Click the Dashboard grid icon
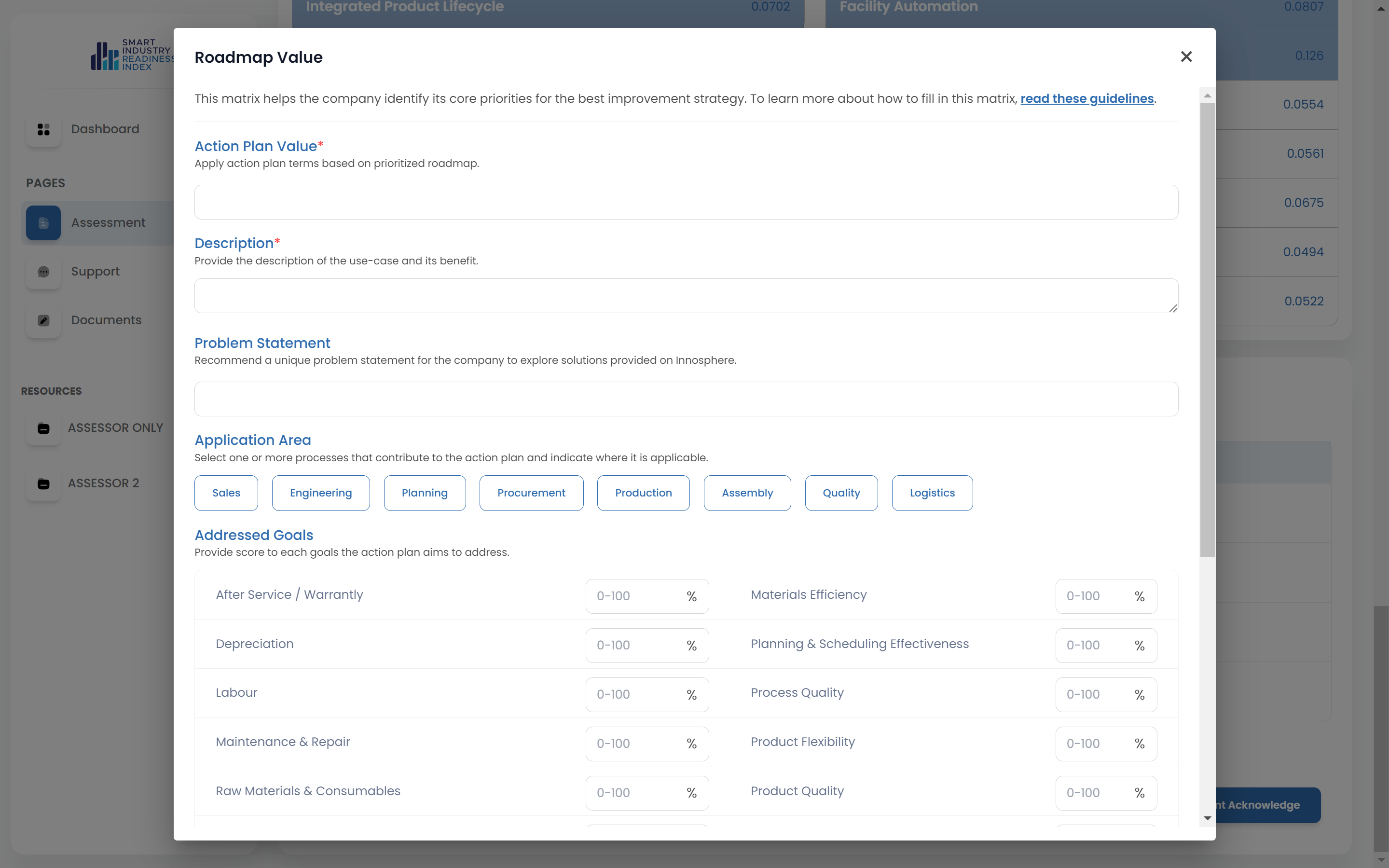Image resolution: width=1389 pixels, height=868 pixels. coord(43,129)
